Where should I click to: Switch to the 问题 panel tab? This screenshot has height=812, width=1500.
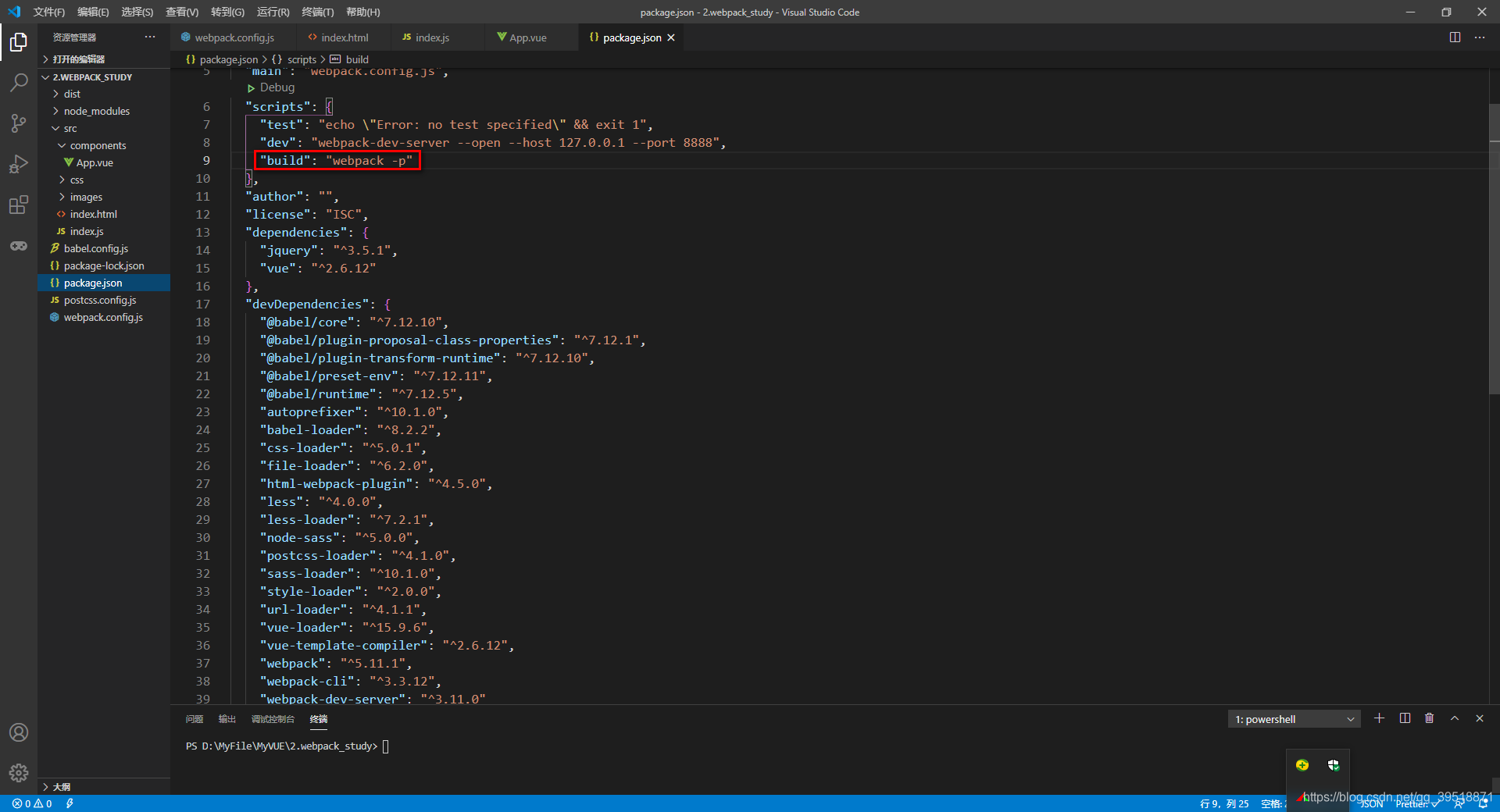(x=195, y=719)
